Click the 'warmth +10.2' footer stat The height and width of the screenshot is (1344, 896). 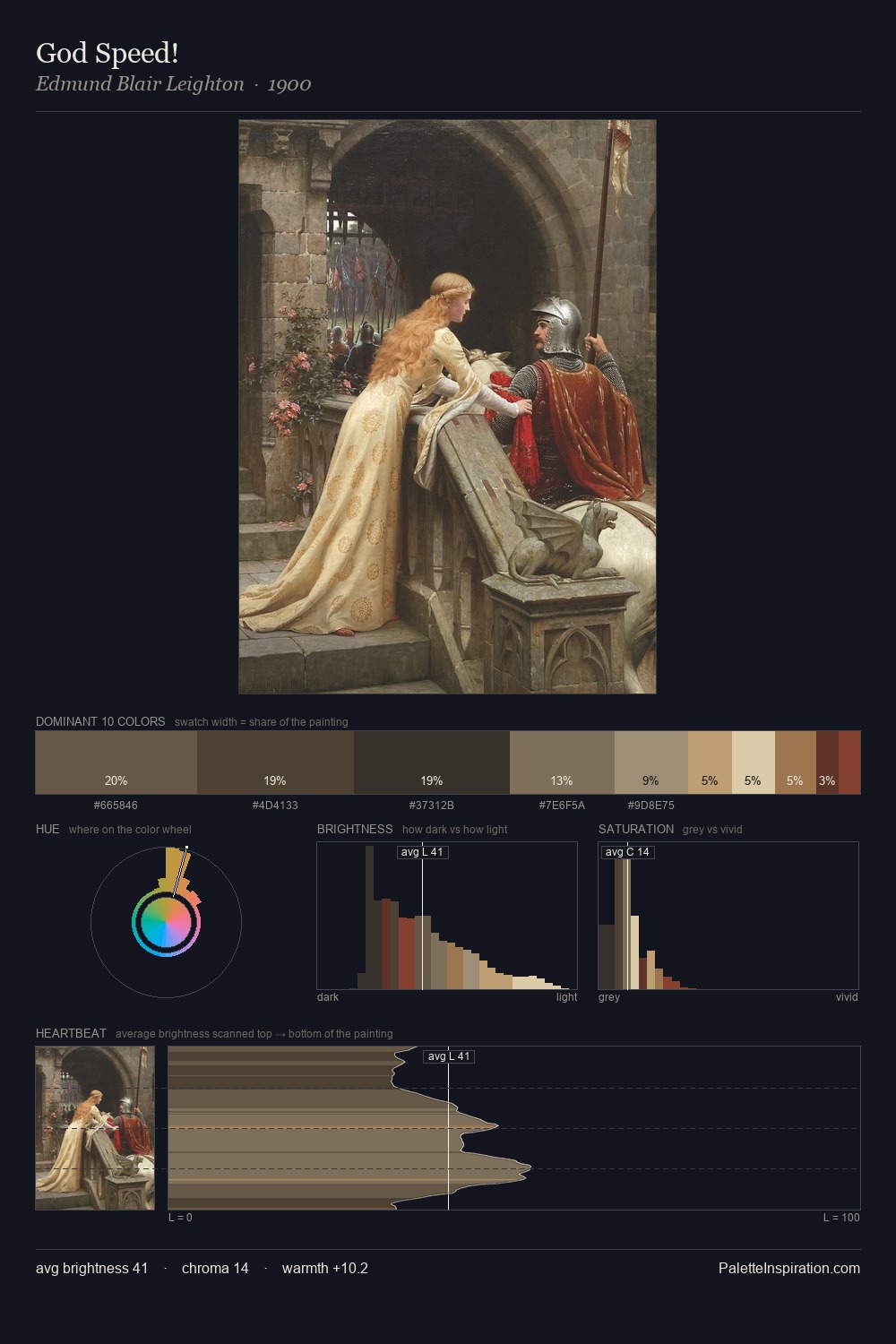pos(325,1269)
